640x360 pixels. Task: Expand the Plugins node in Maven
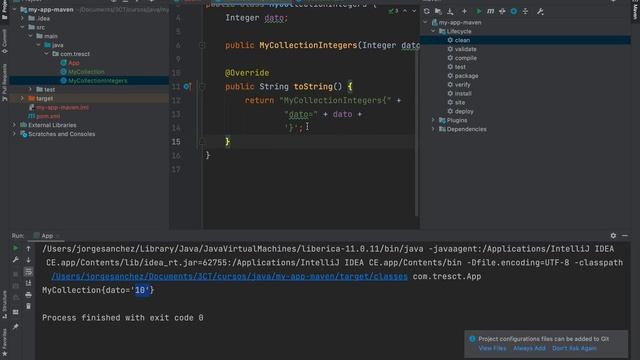tap(433, 120)
